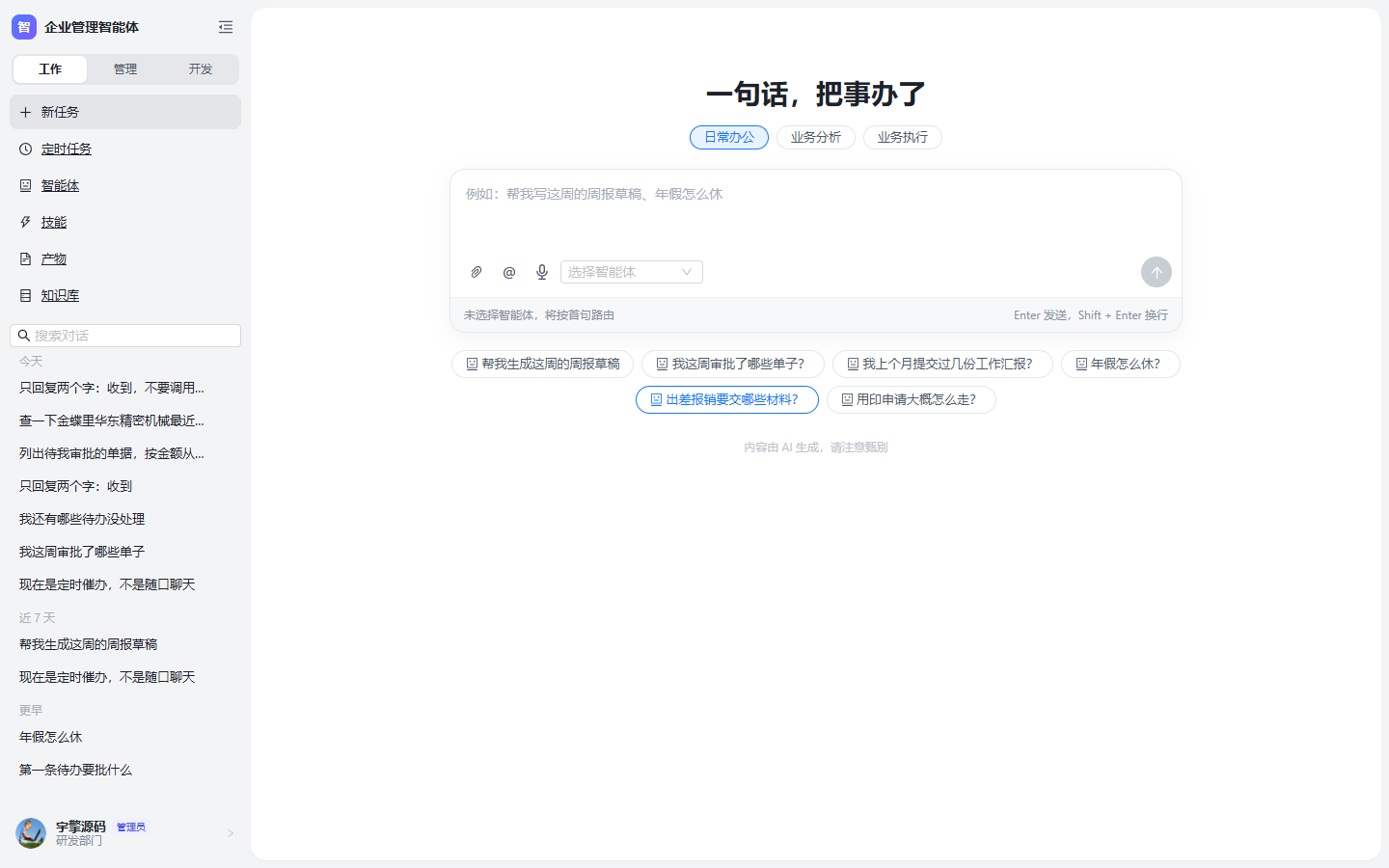Open 现在是定时催办 chat under 近7天

125,677
